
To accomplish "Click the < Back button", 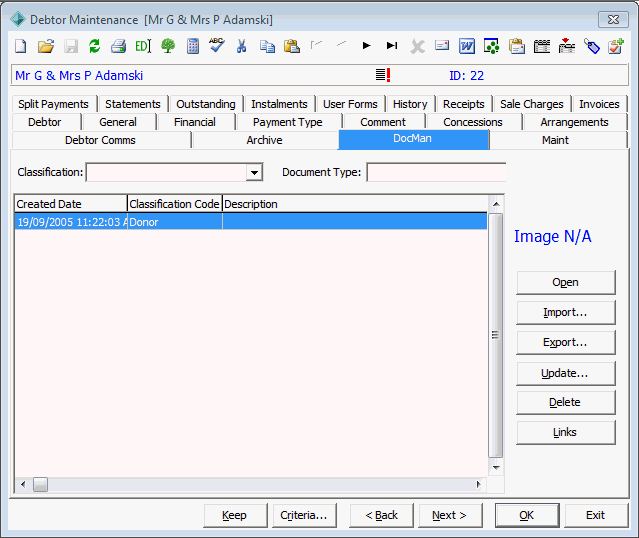I will (x=381, y=515).
